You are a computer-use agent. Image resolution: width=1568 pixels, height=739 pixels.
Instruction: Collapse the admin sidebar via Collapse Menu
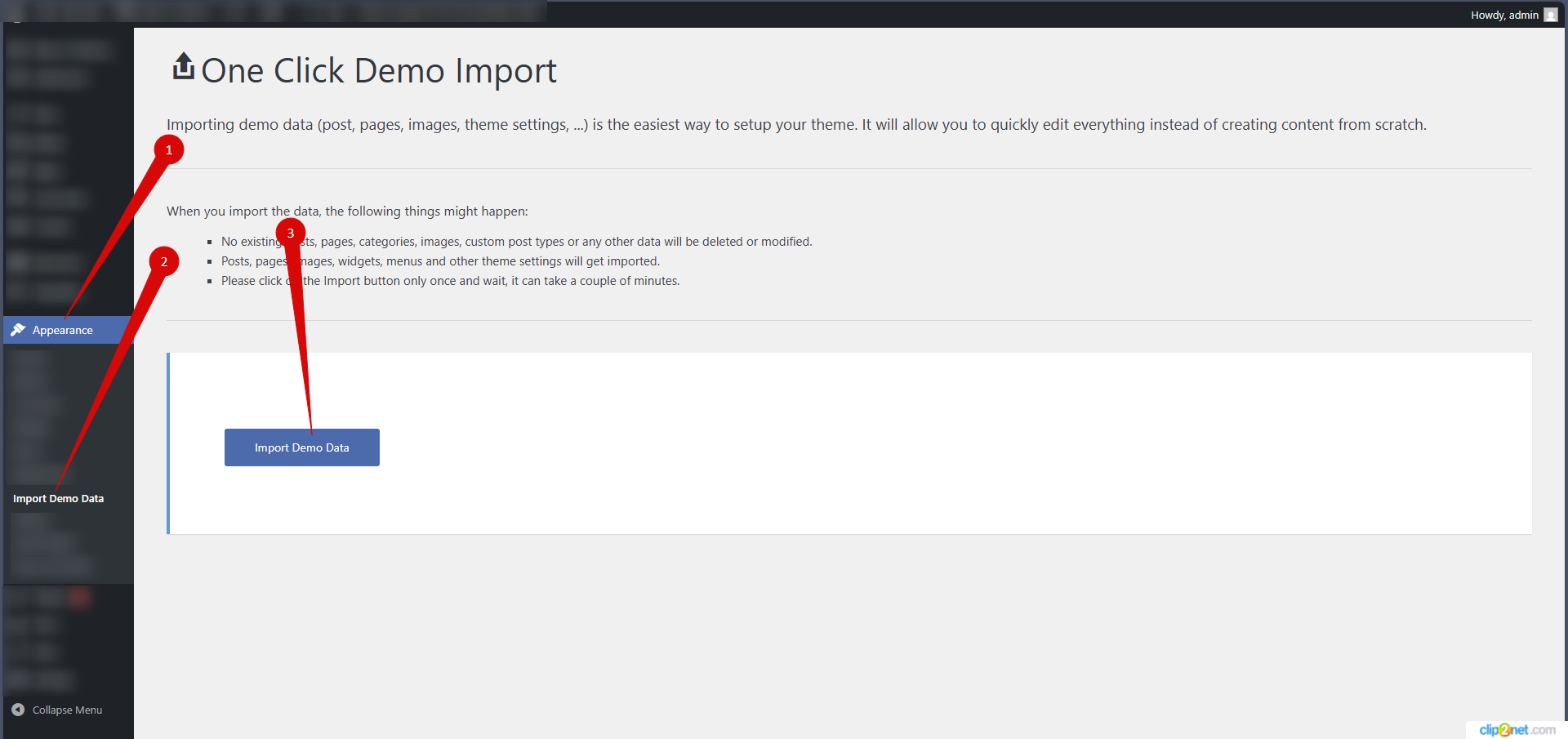pos(67,710)
